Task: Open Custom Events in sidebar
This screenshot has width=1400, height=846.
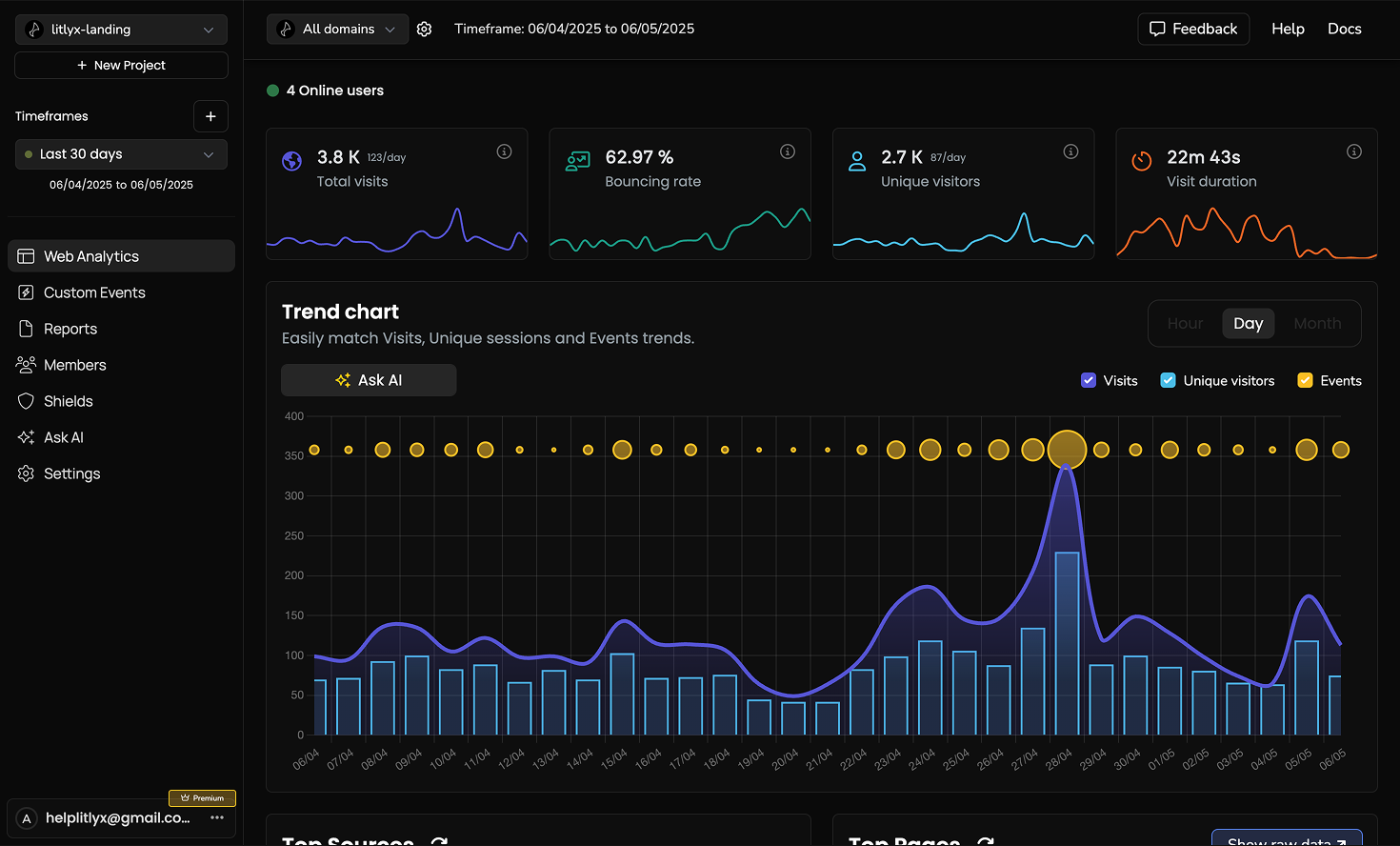Action: pyautogui.click(x=94, y=292)
